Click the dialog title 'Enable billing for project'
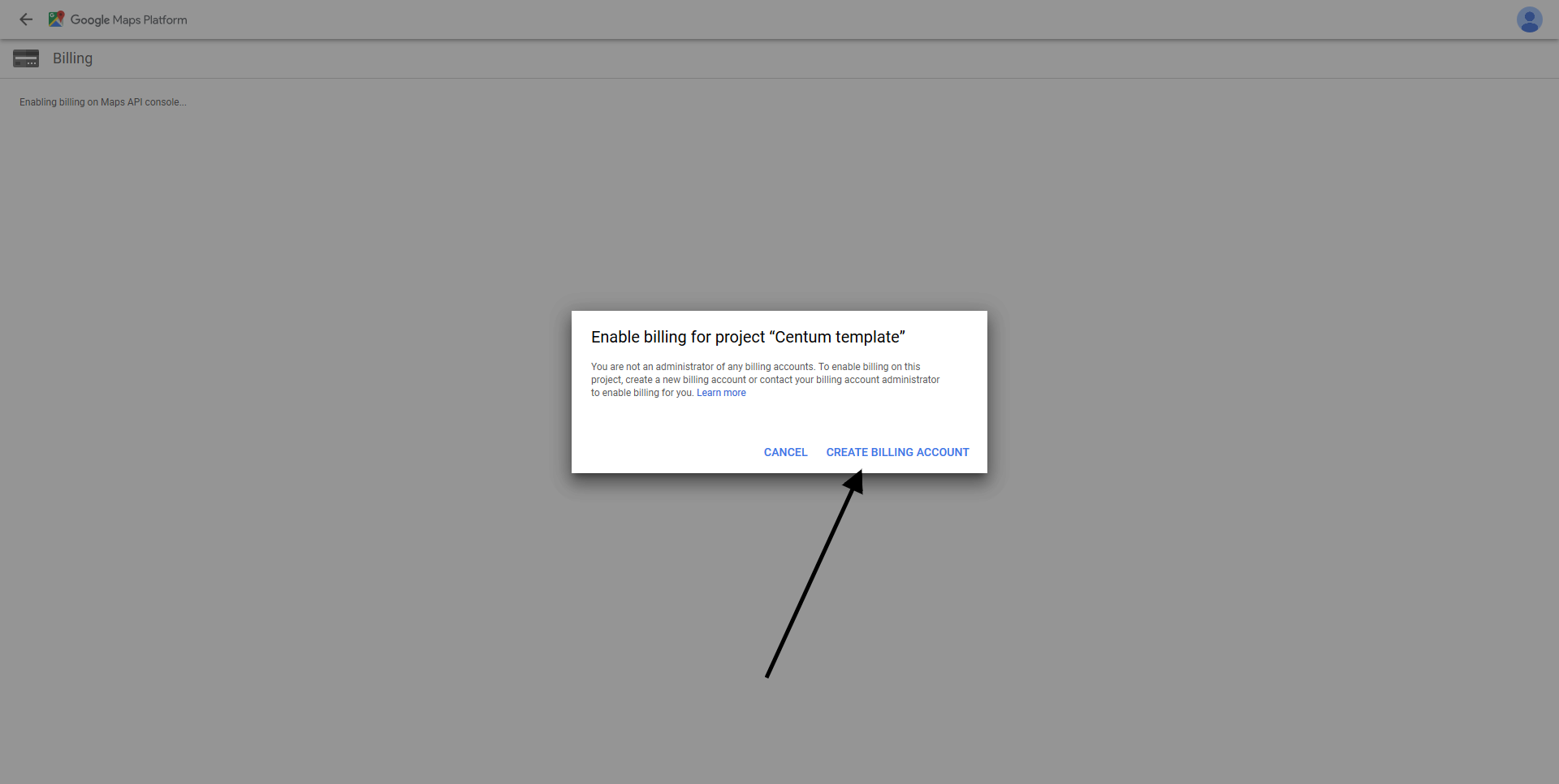 (x=748, y=337)
